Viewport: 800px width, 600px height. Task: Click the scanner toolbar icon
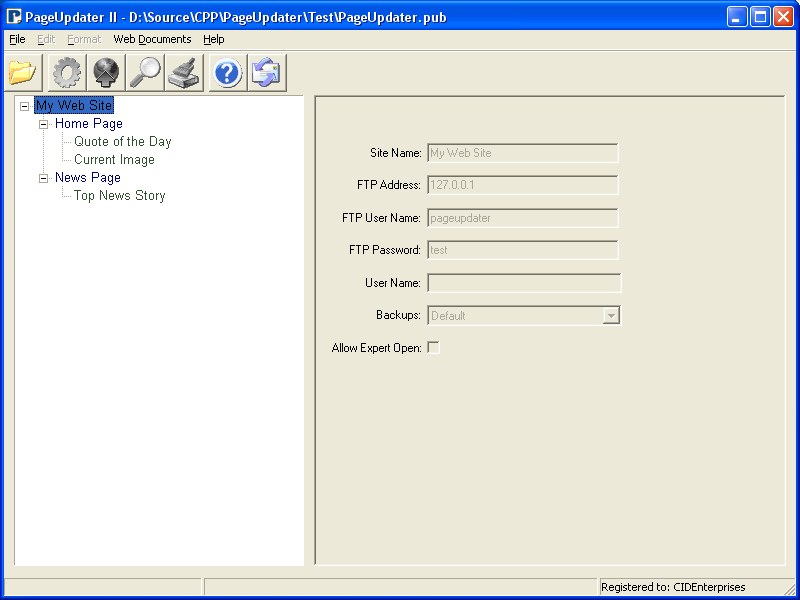(184, 73)
